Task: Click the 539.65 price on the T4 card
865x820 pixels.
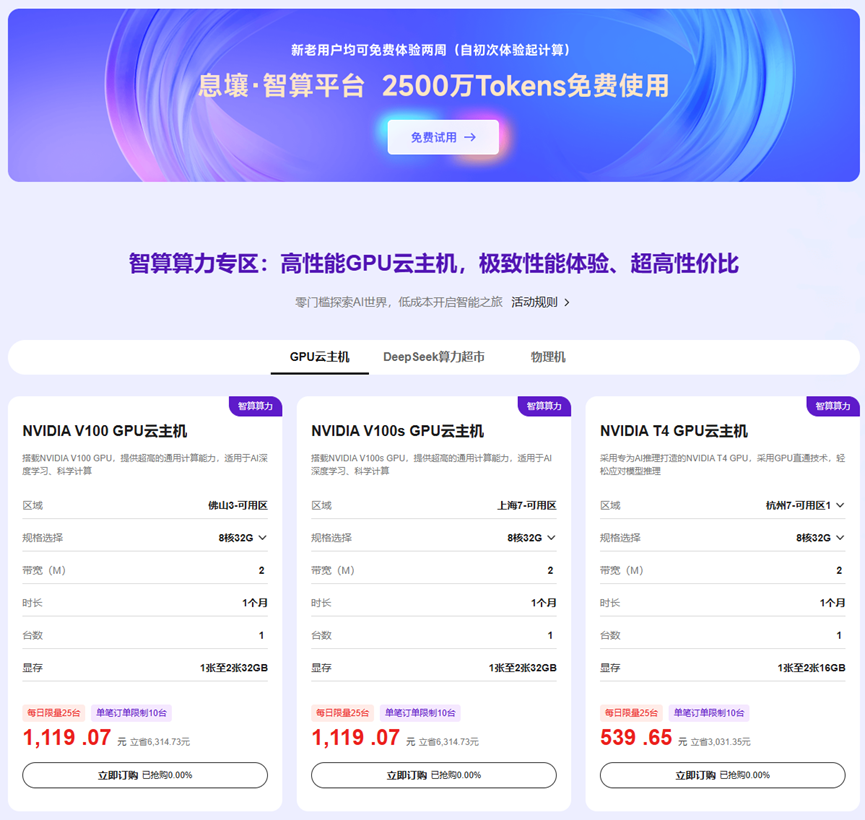Action: [x=636, y=738]
